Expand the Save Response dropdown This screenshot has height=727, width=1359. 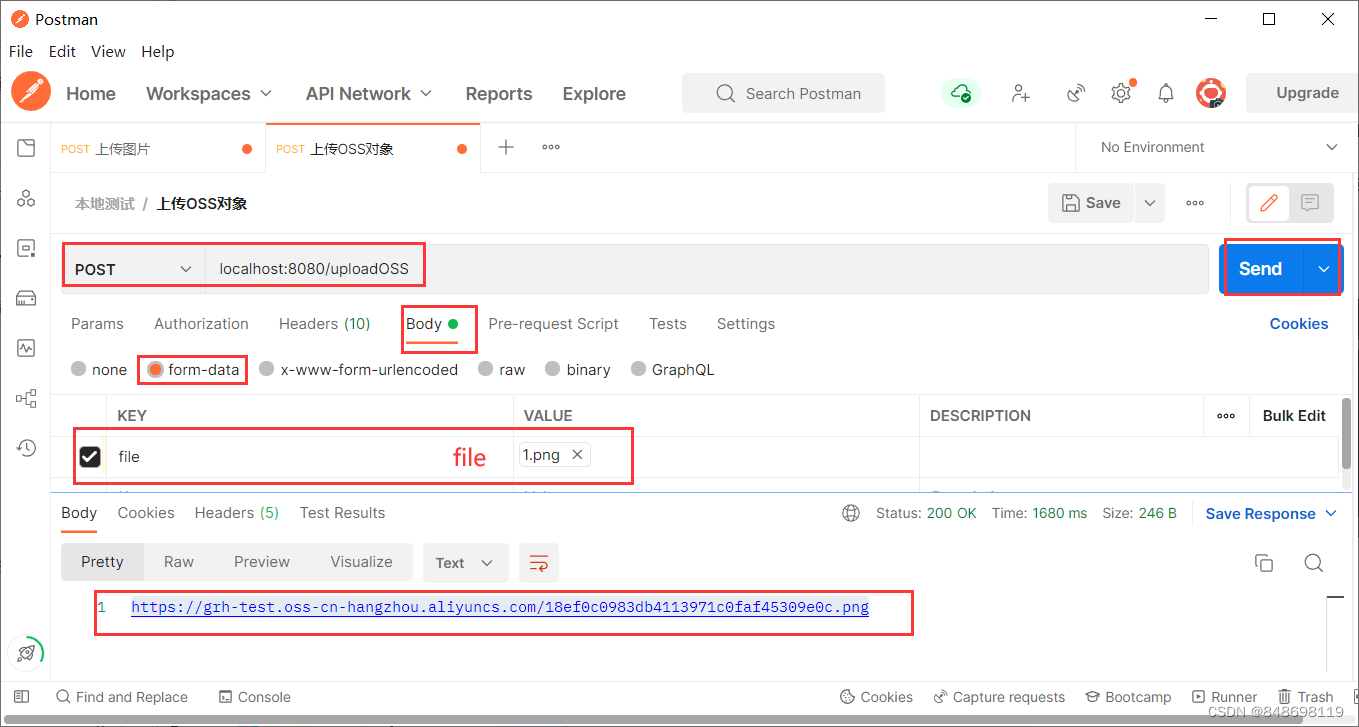pos(1331,513)
